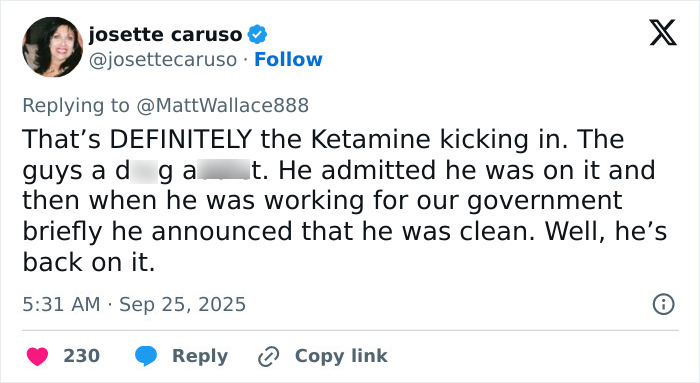
Task: Click the 230 likes count
Action: pos(81,356)
